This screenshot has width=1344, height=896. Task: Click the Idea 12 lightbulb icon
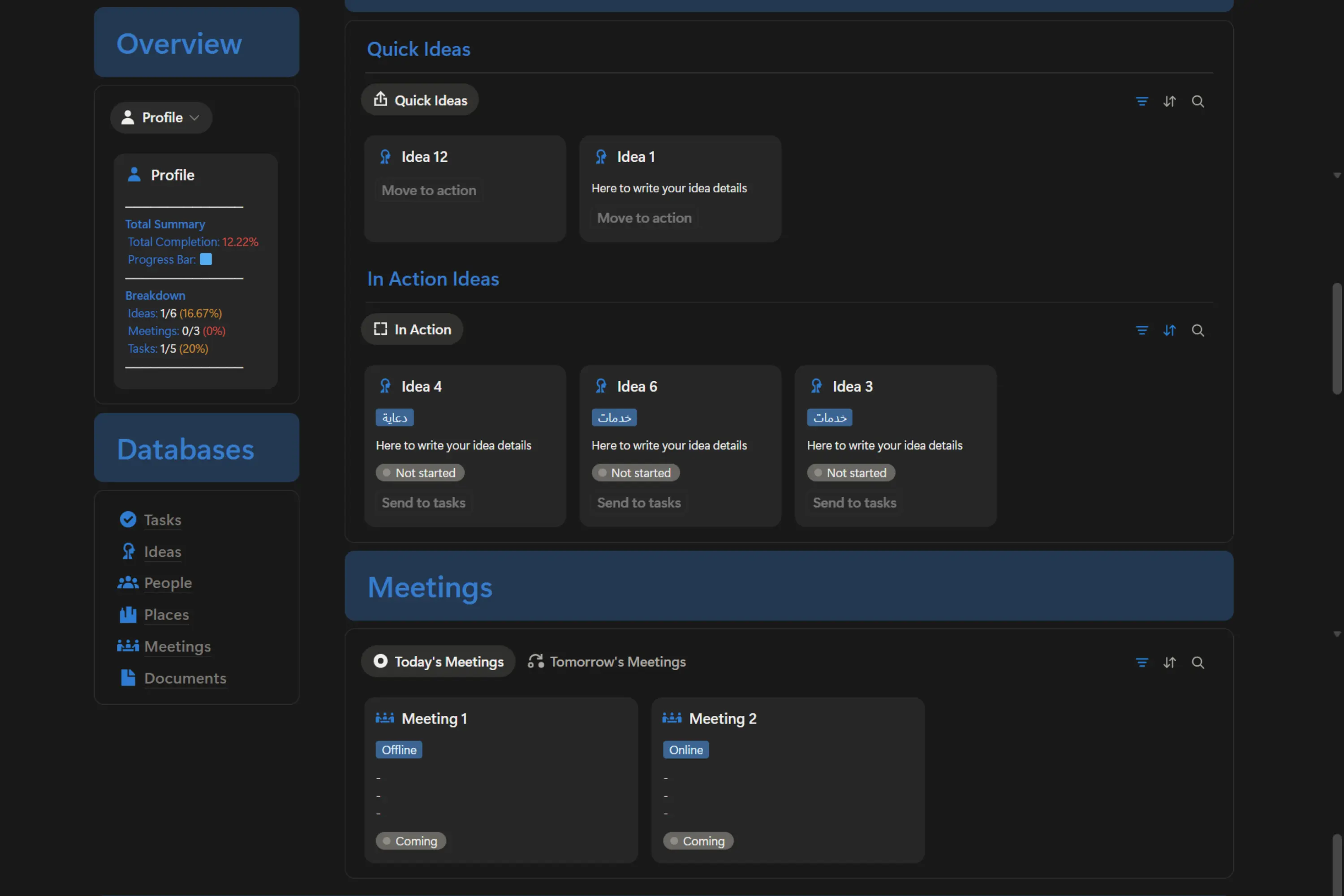point(385,156)
